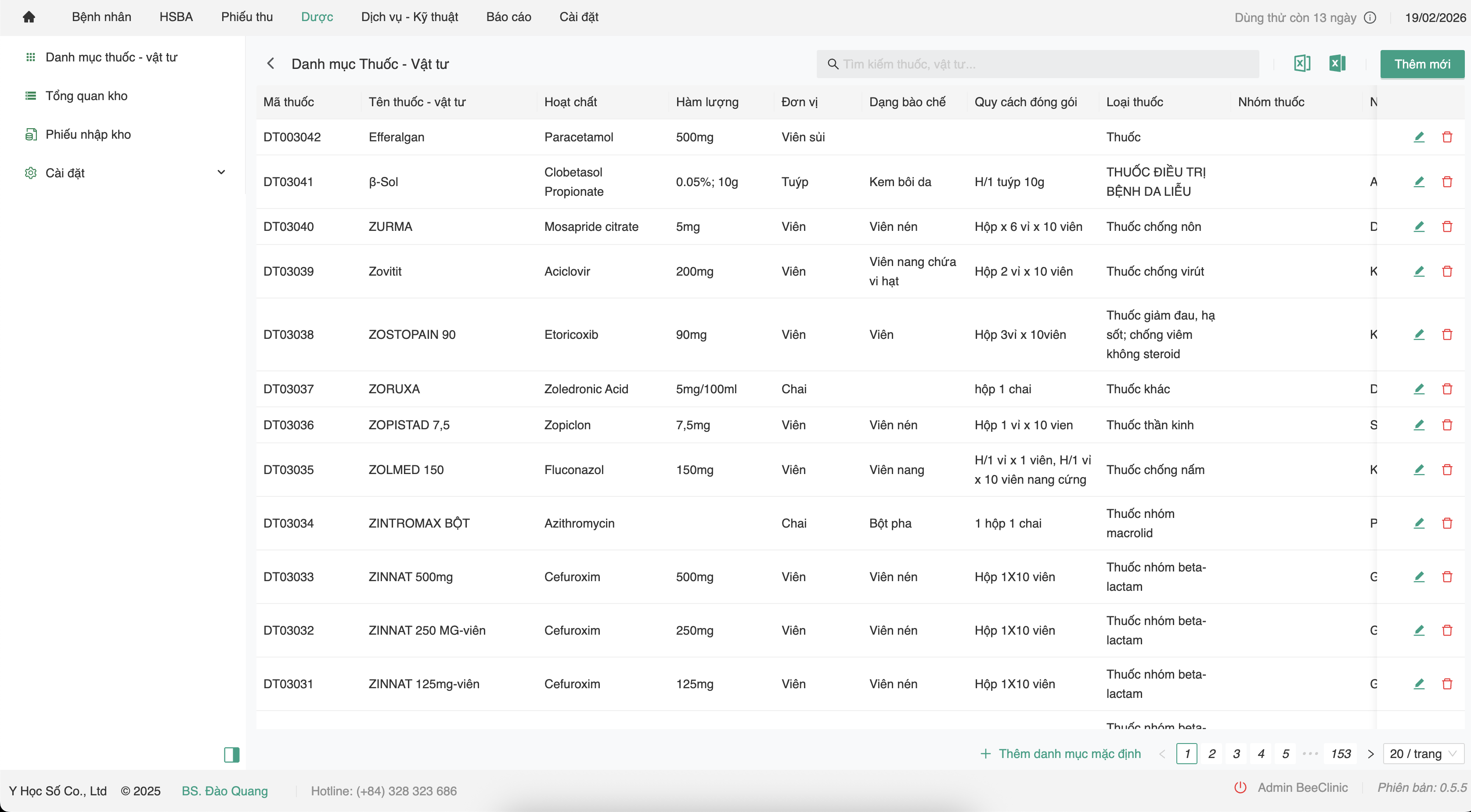The height and width of the screenshot is (812, 1471).
Task: Delete the ZINNAT 500mg entry
Action: pyautogui.click(x=1447, y=577)
